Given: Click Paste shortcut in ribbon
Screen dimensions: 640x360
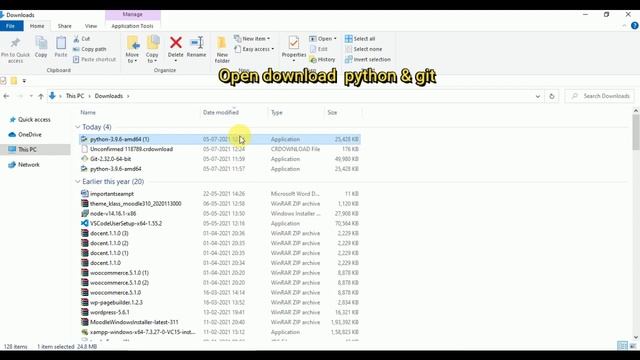Looking at the screenshot, I should click(x=94, y=59).
